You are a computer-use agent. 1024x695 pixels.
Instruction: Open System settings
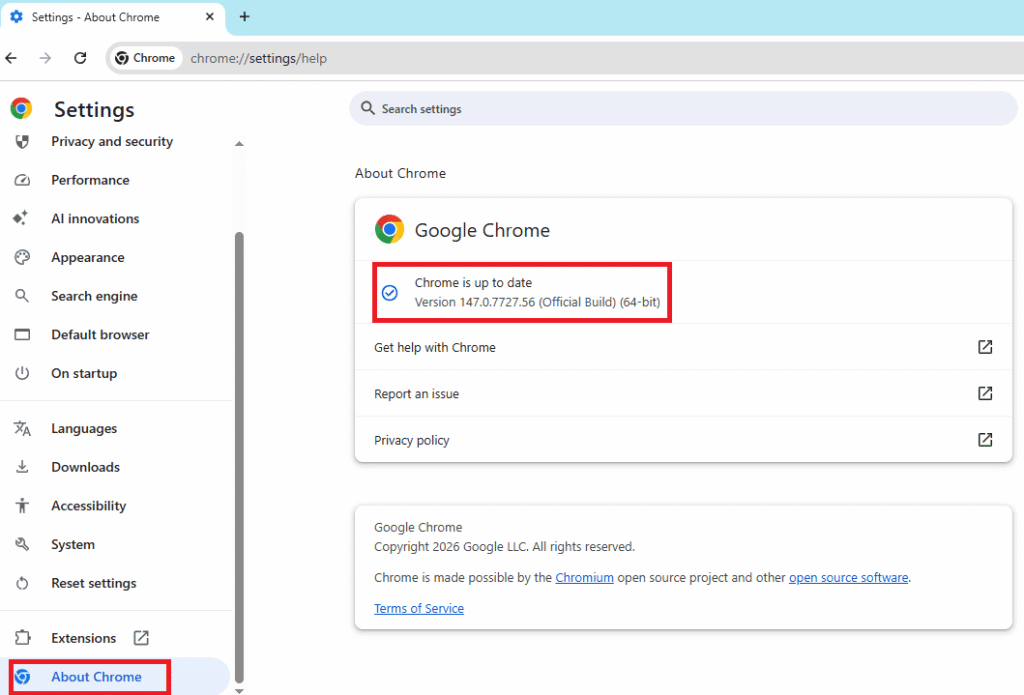pos(73,544)
